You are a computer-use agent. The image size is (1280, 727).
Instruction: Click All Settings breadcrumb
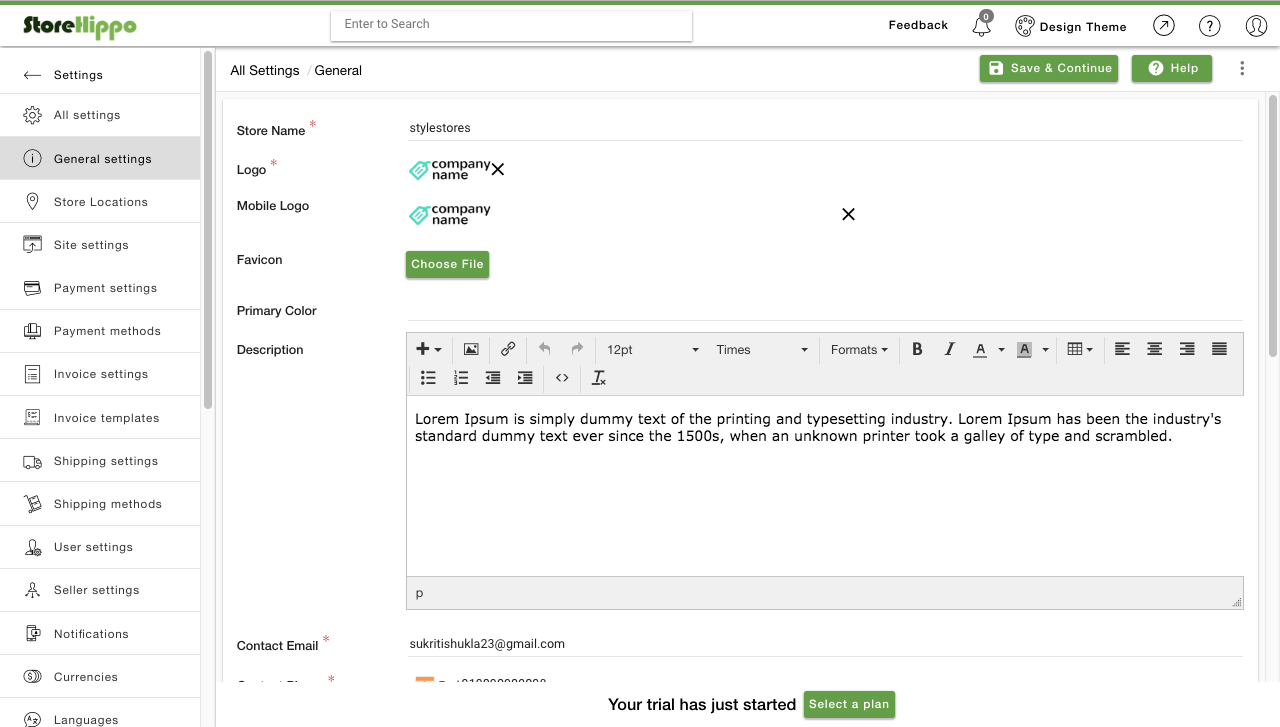[265, 70]
